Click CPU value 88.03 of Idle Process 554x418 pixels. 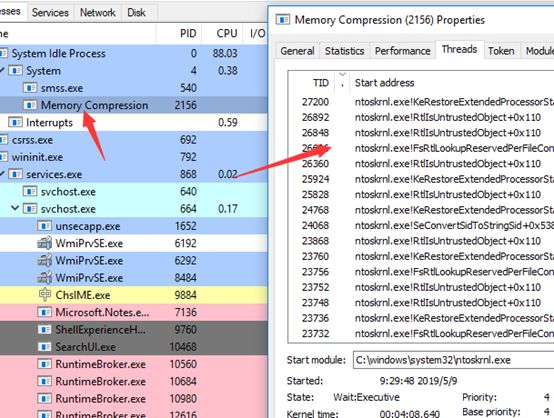click(225, 54)
